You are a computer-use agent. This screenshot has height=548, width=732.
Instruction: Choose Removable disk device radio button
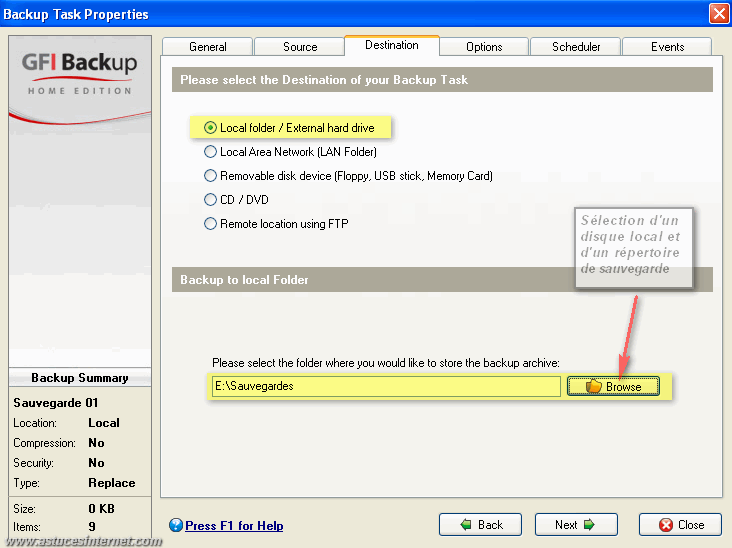[x=210, y=176]
